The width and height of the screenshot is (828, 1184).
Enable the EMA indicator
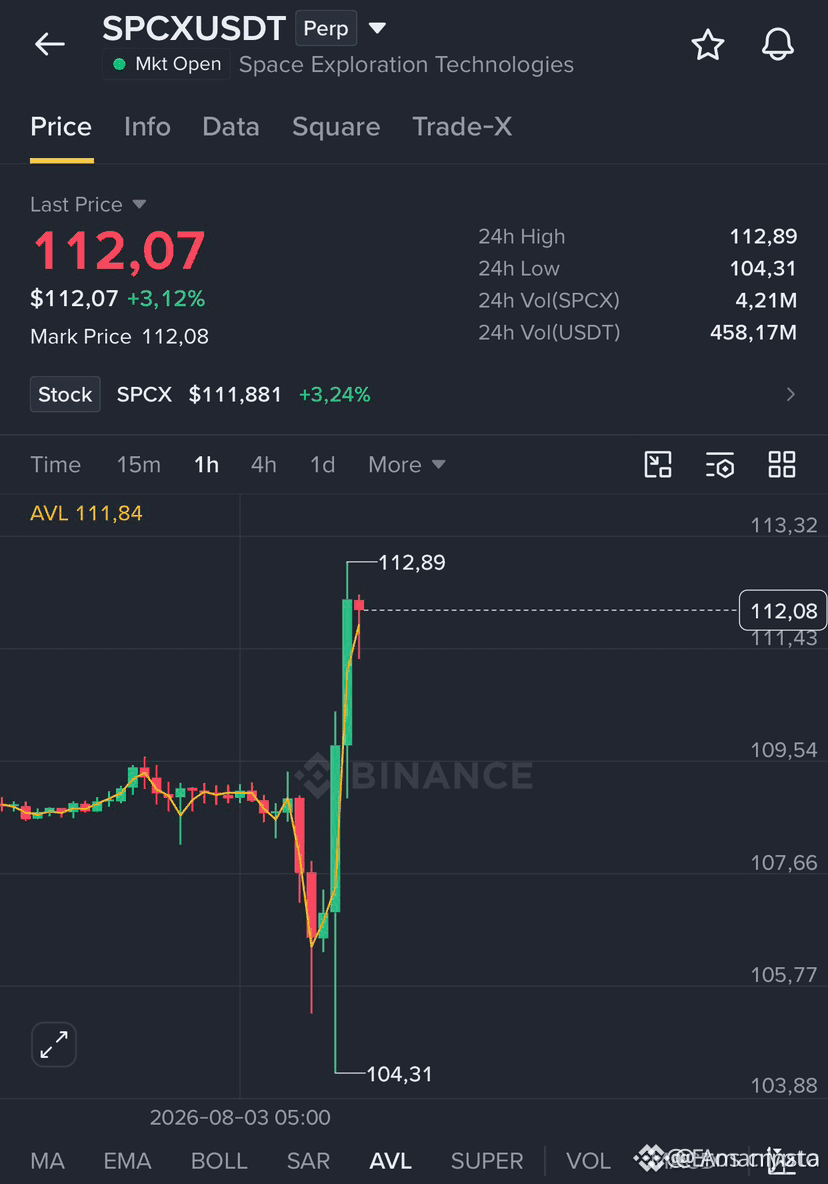pos(127,1161)
